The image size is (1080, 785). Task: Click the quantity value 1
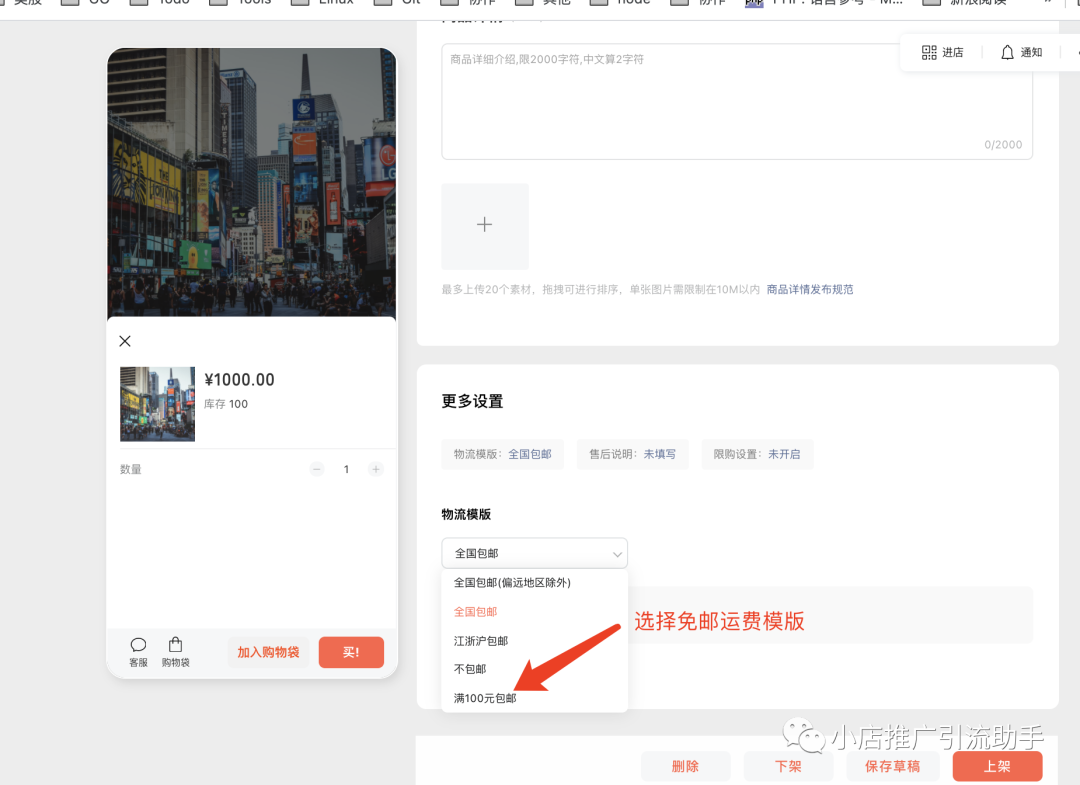346,469
